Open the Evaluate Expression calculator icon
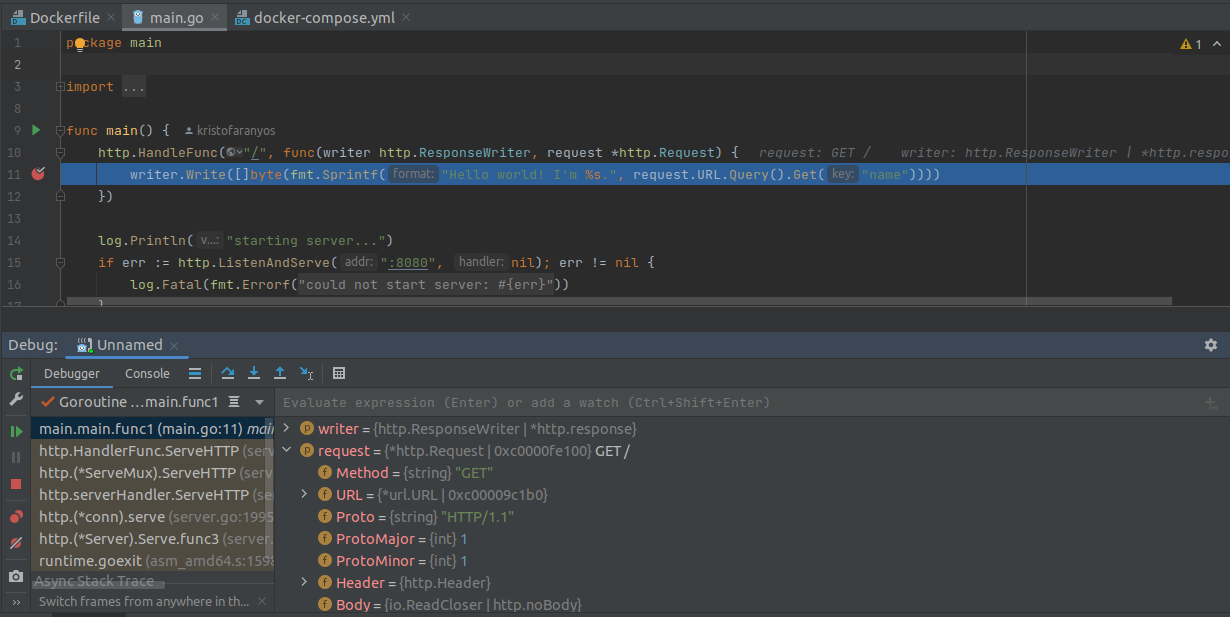 click(339, 372)
